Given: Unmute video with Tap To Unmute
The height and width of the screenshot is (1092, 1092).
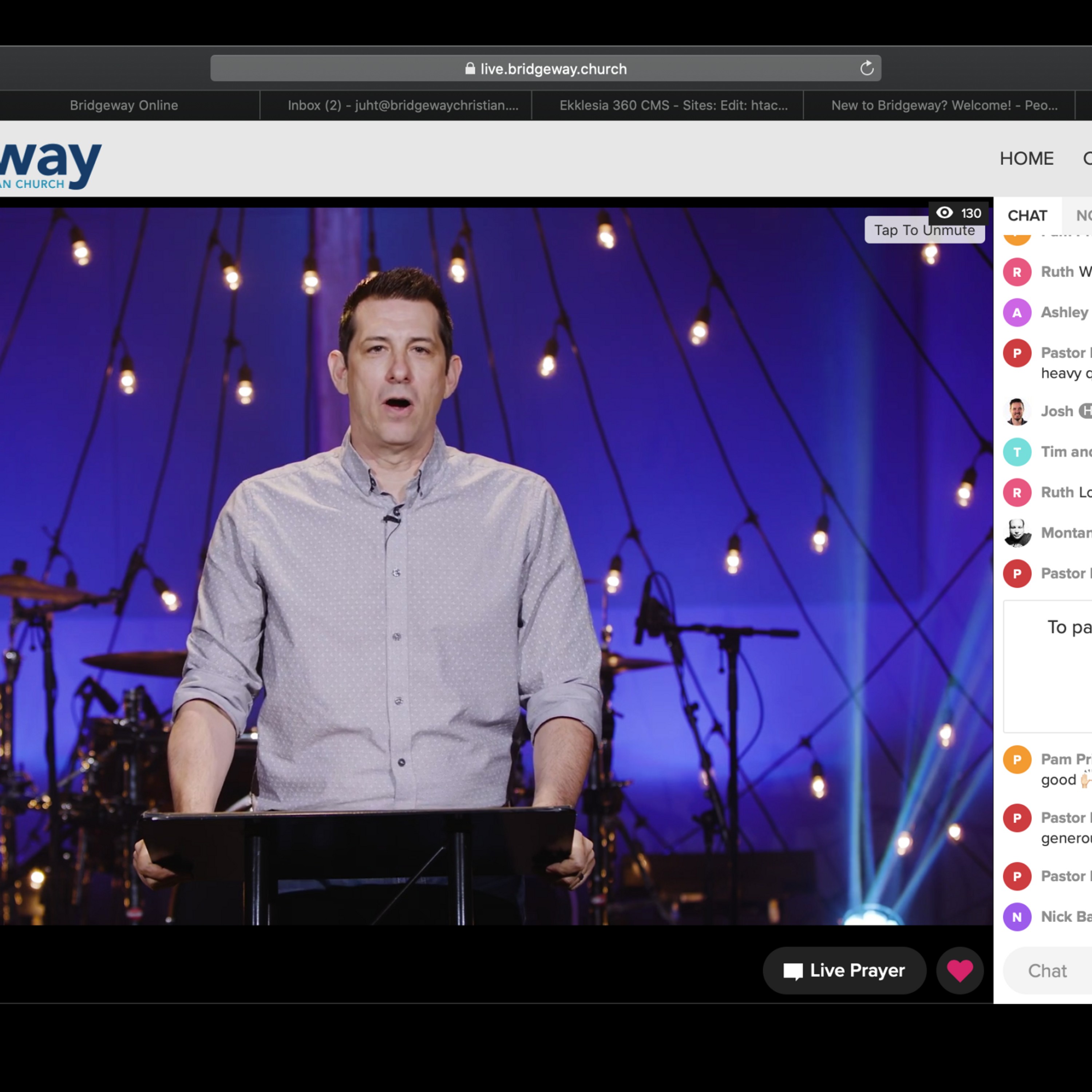Looking at the screenshot, I should tap(924, 231).
